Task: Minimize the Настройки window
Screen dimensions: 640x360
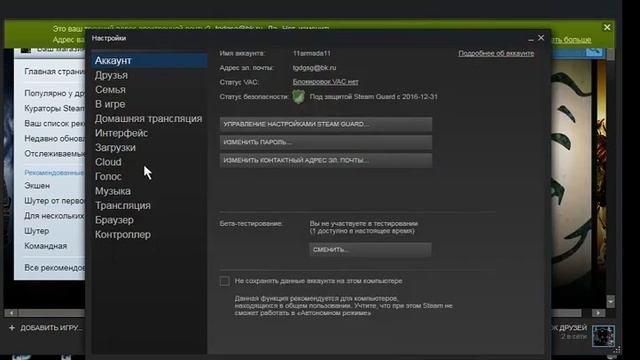Action: click(x=530, y=39)
